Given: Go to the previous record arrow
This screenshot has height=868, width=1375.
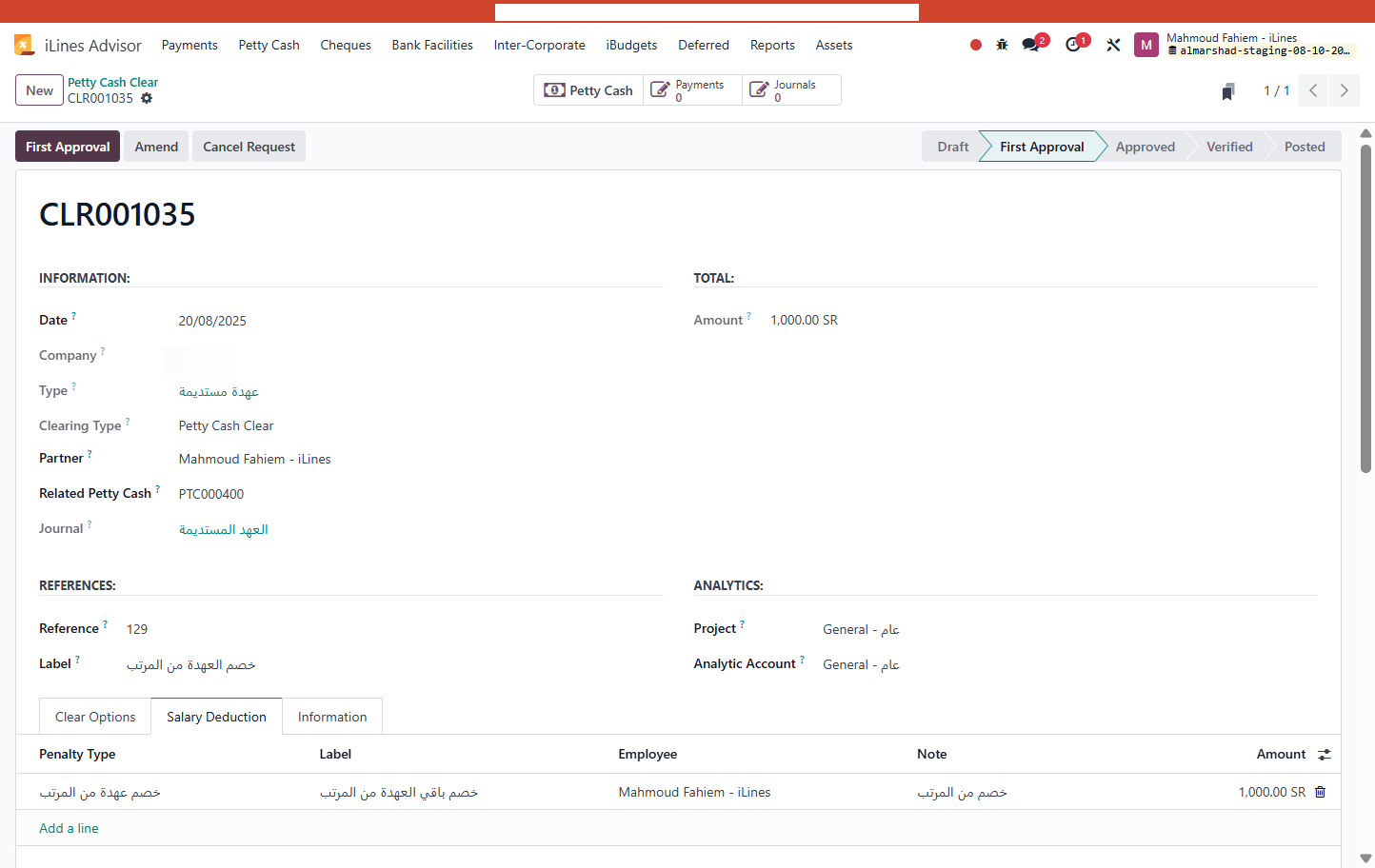Looking at the screenshot, I should point(1313,90).
